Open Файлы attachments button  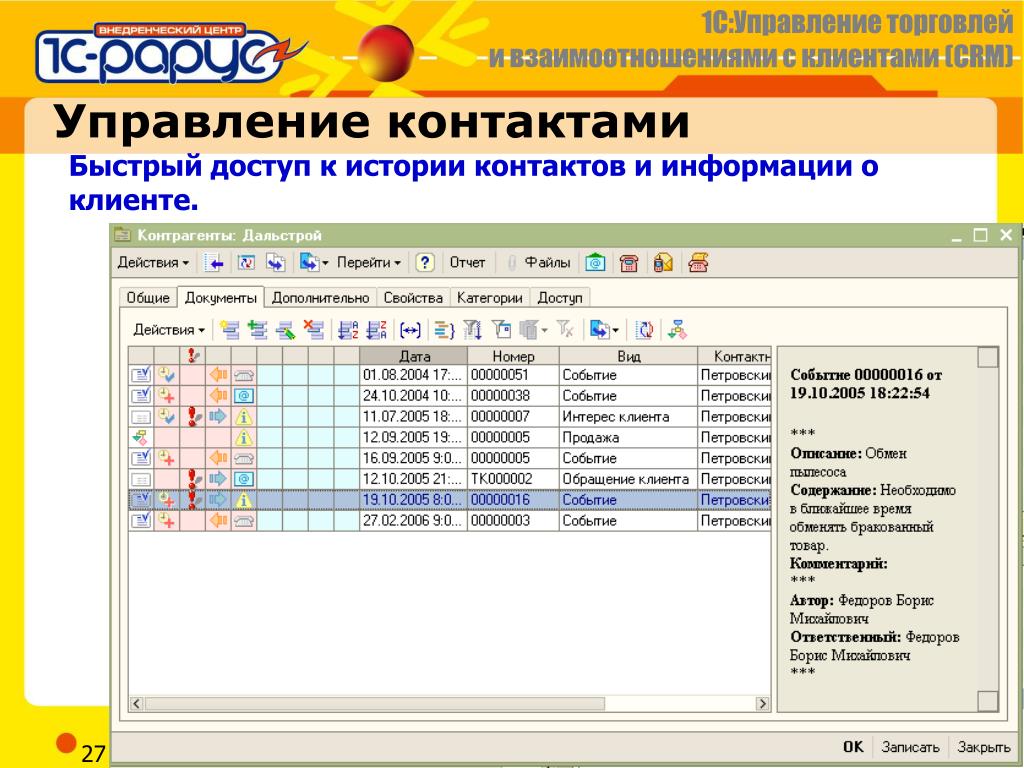point(539,263)
